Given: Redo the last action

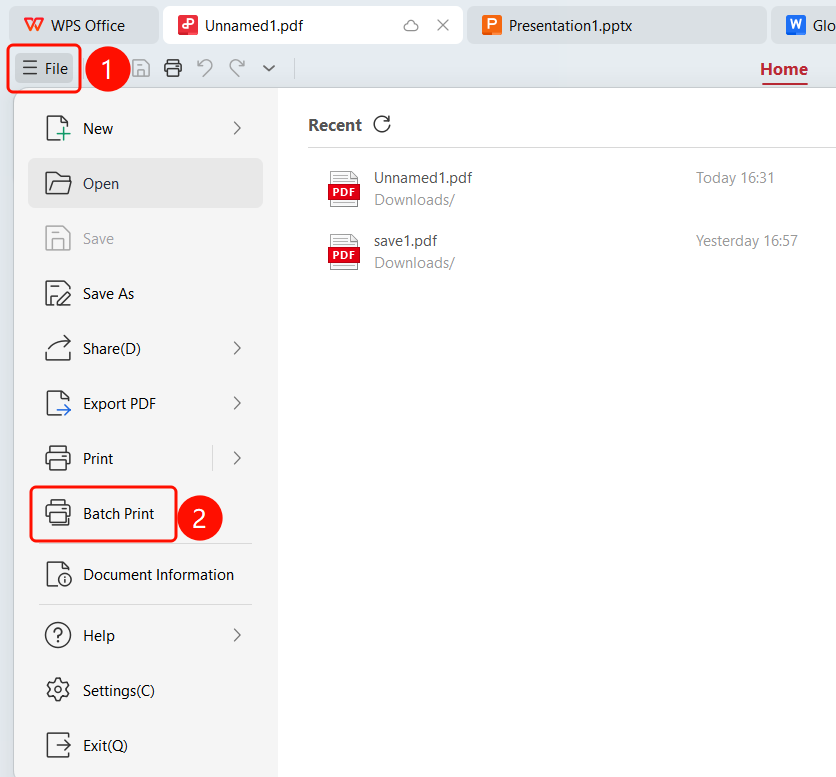Looking at the screenshot, I should tap(237, 68).
